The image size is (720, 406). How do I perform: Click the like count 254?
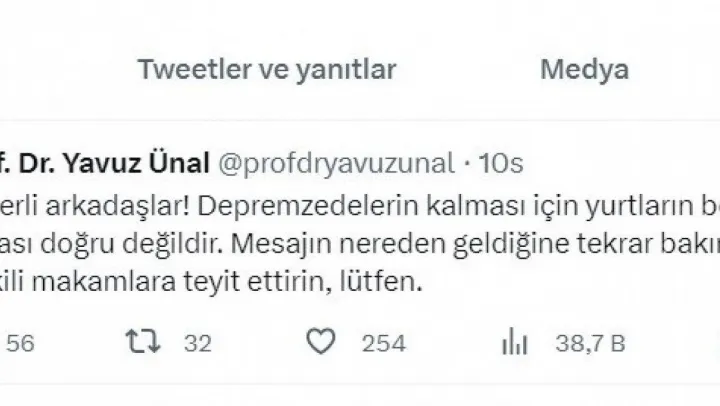[383, 344]
